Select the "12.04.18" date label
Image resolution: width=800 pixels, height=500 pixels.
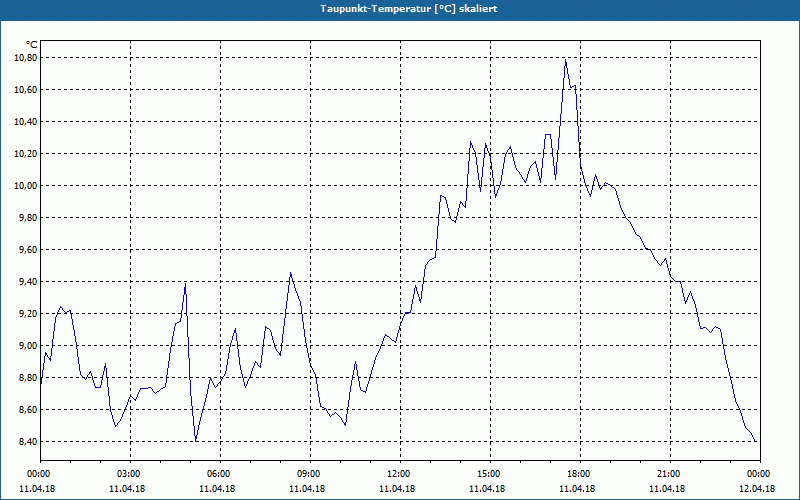click(x=757, y=488)
